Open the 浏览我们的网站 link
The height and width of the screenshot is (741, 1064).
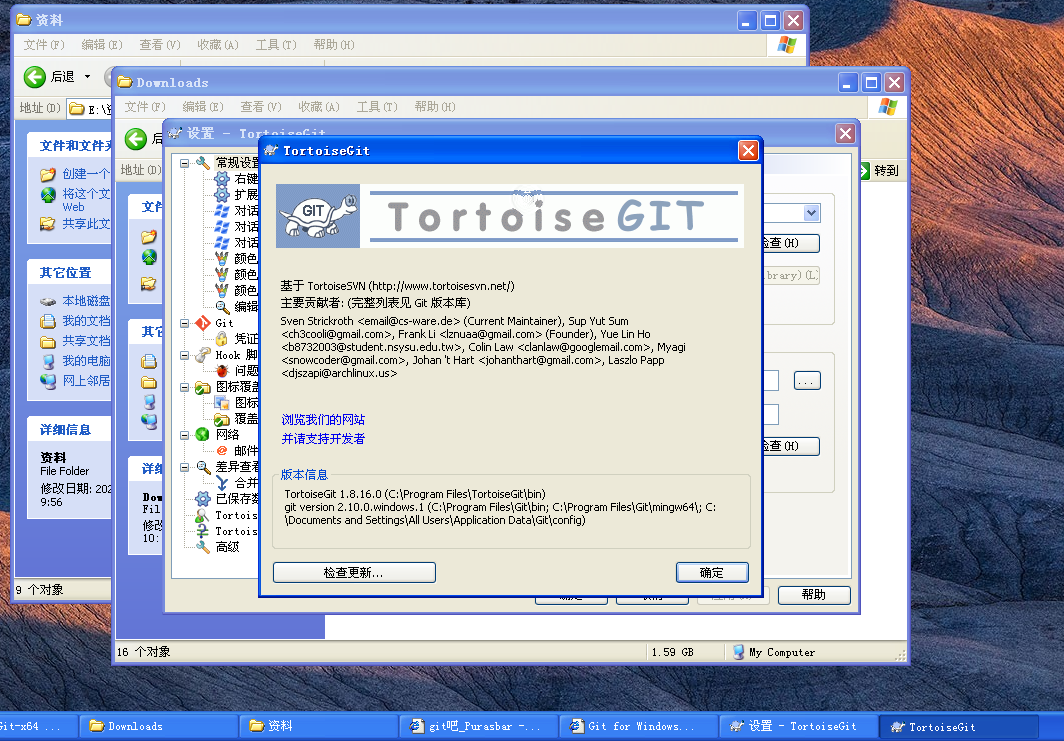point(323,420)
